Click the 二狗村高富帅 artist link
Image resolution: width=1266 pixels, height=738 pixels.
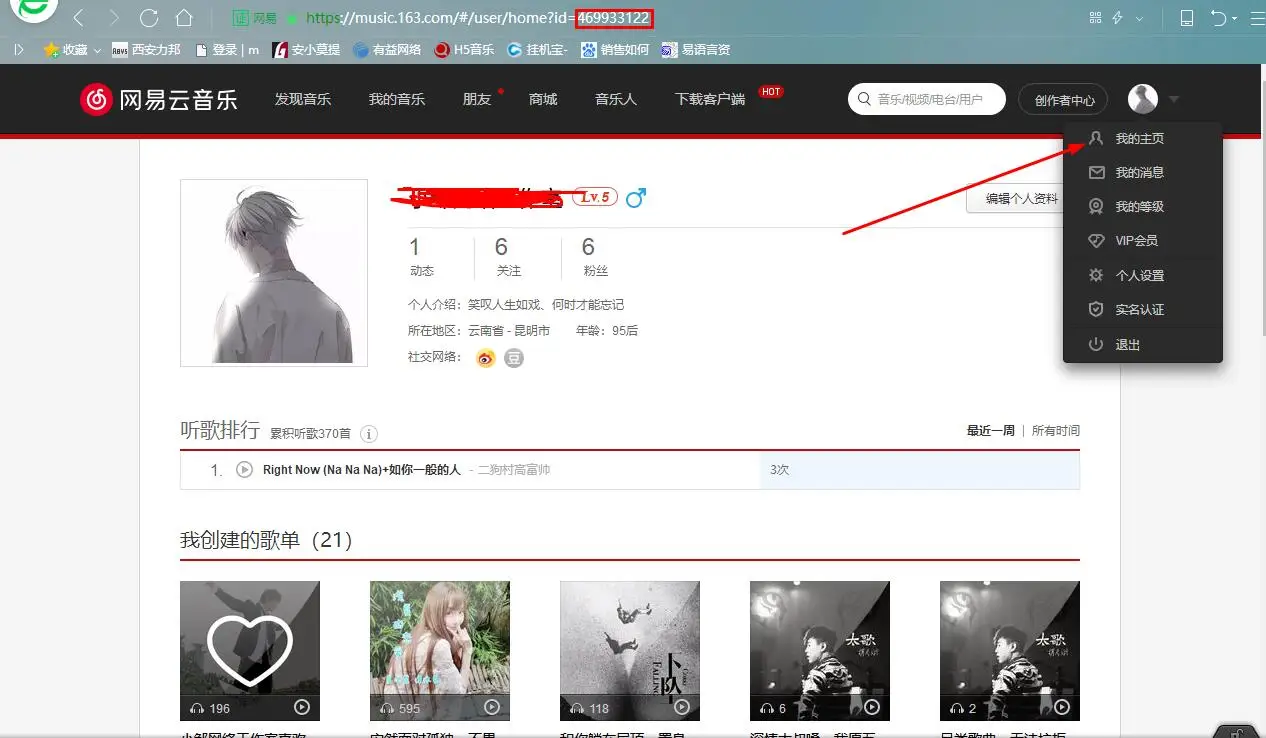pos(514,469)
